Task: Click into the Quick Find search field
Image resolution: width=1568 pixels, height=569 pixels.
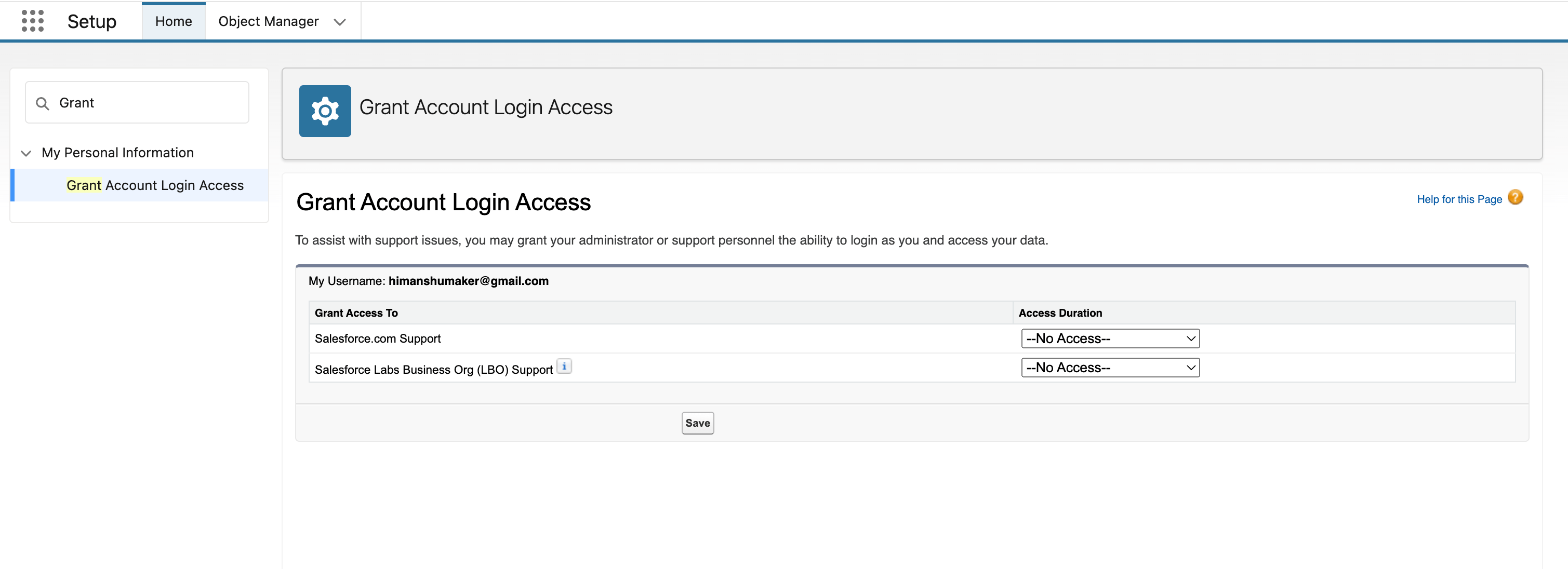Action: tap(149, 103)
